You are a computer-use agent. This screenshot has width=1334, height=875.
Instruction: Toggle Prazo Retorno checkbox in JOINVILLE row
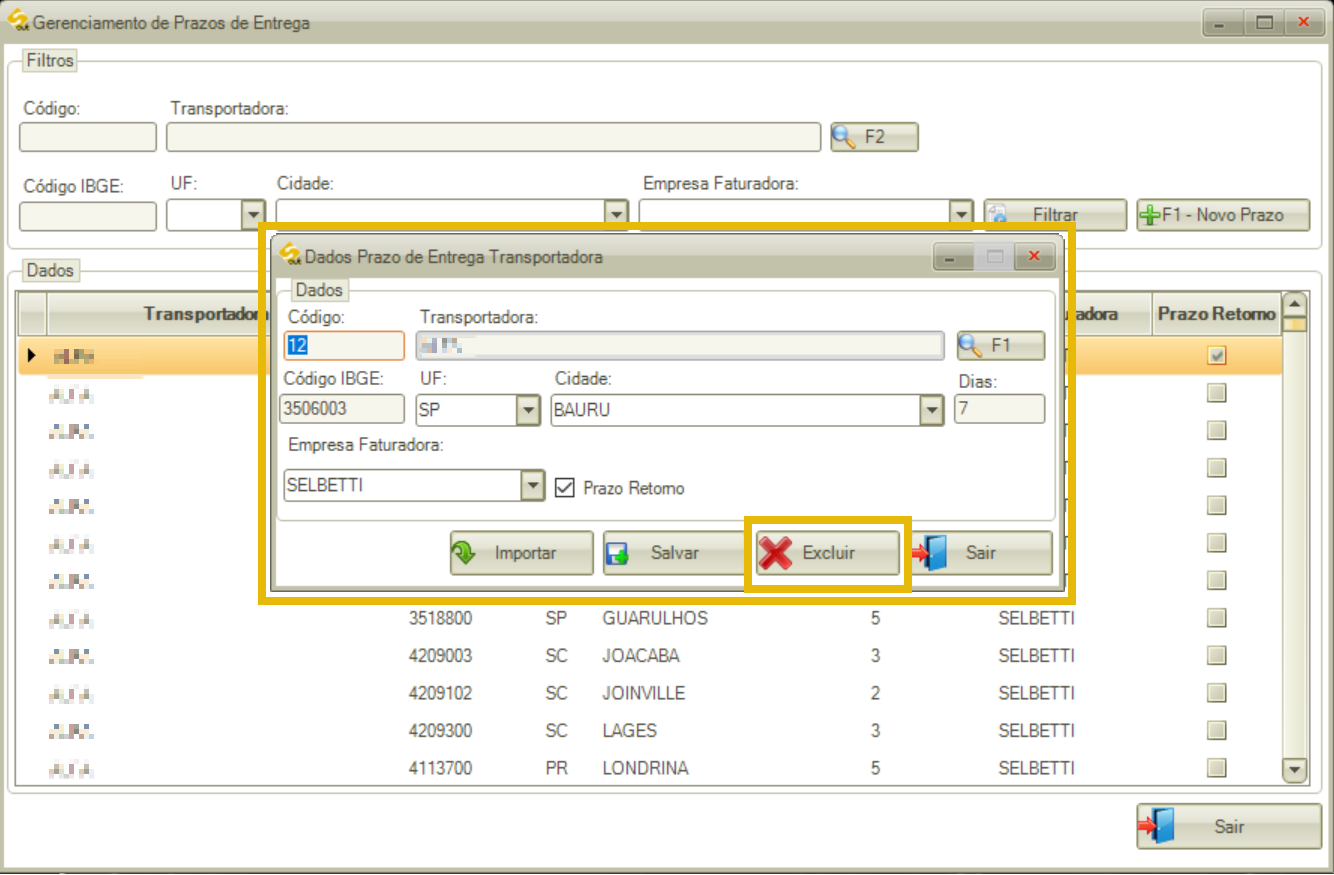(x=1216, y=693)
